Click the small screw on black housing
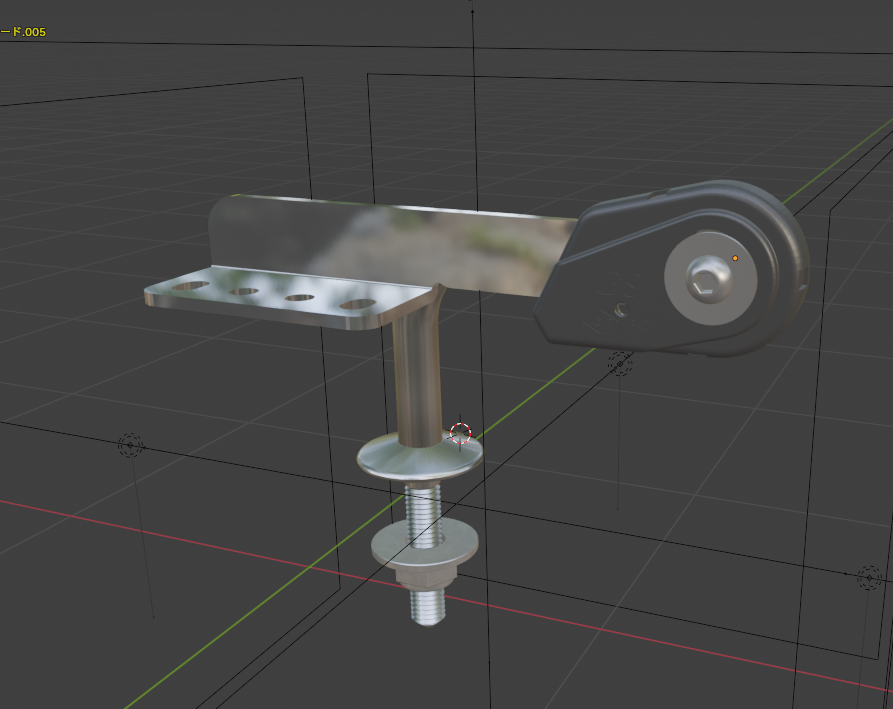 tap(621, 311)
